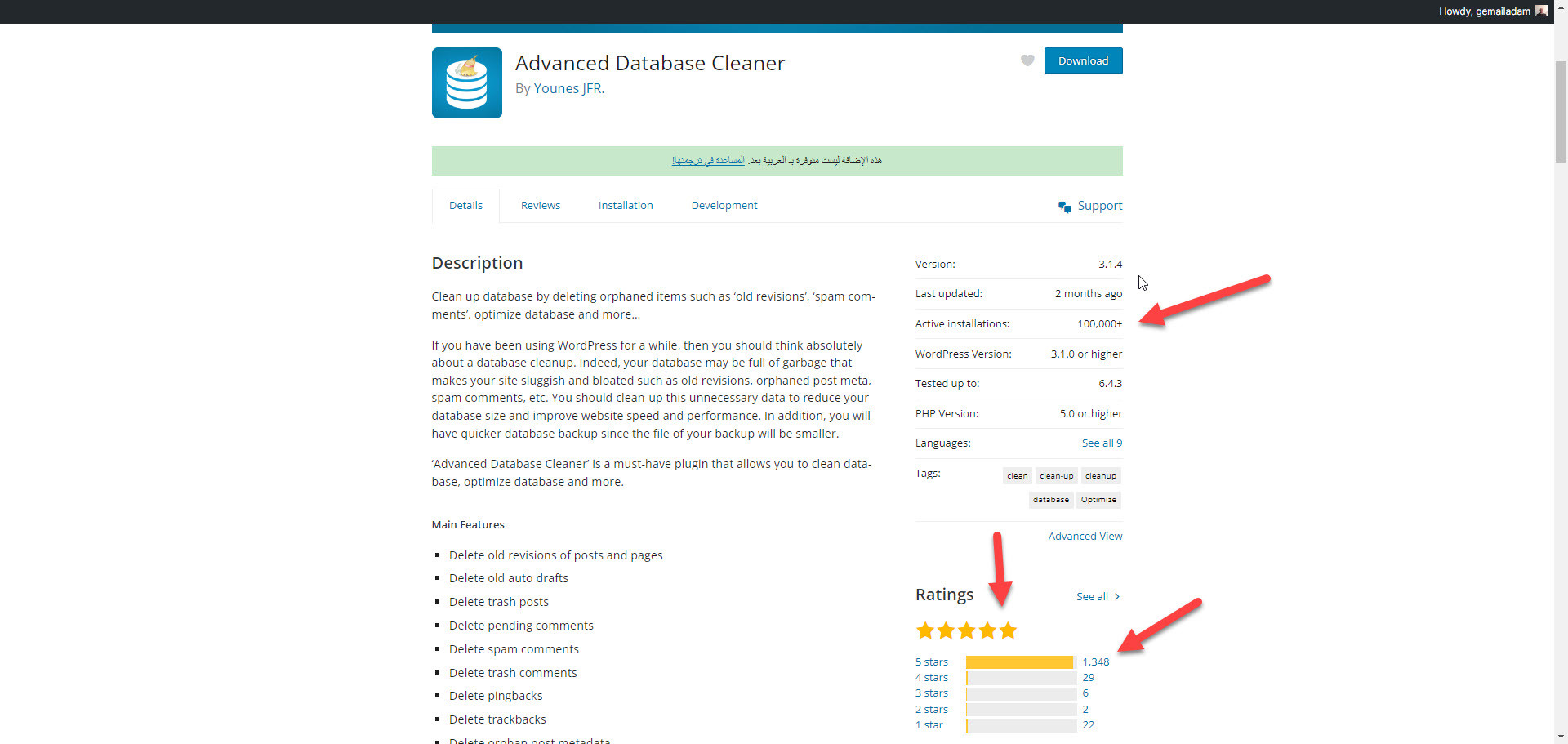The image size is (1568, 744).
Task: Click the 1 star rating bar
Action: [1021, 725]
